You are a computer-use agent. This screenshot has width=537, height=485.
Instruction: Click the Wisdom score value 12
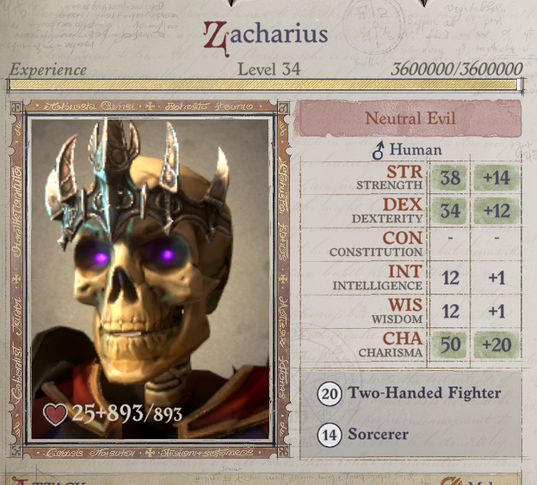click(x=450, y=311)
